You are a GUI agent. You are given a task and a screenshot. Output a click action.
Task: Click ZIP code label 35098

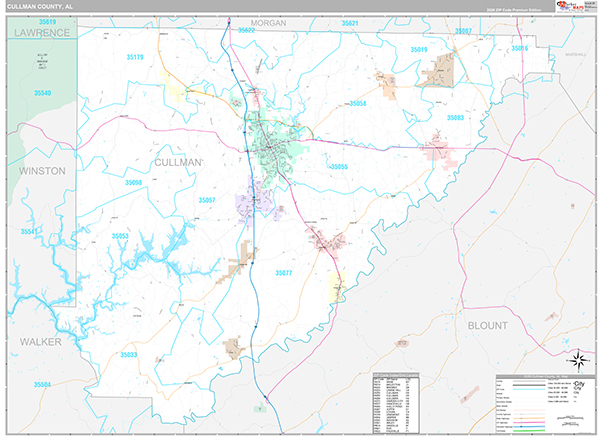click(x=134, y=183)
